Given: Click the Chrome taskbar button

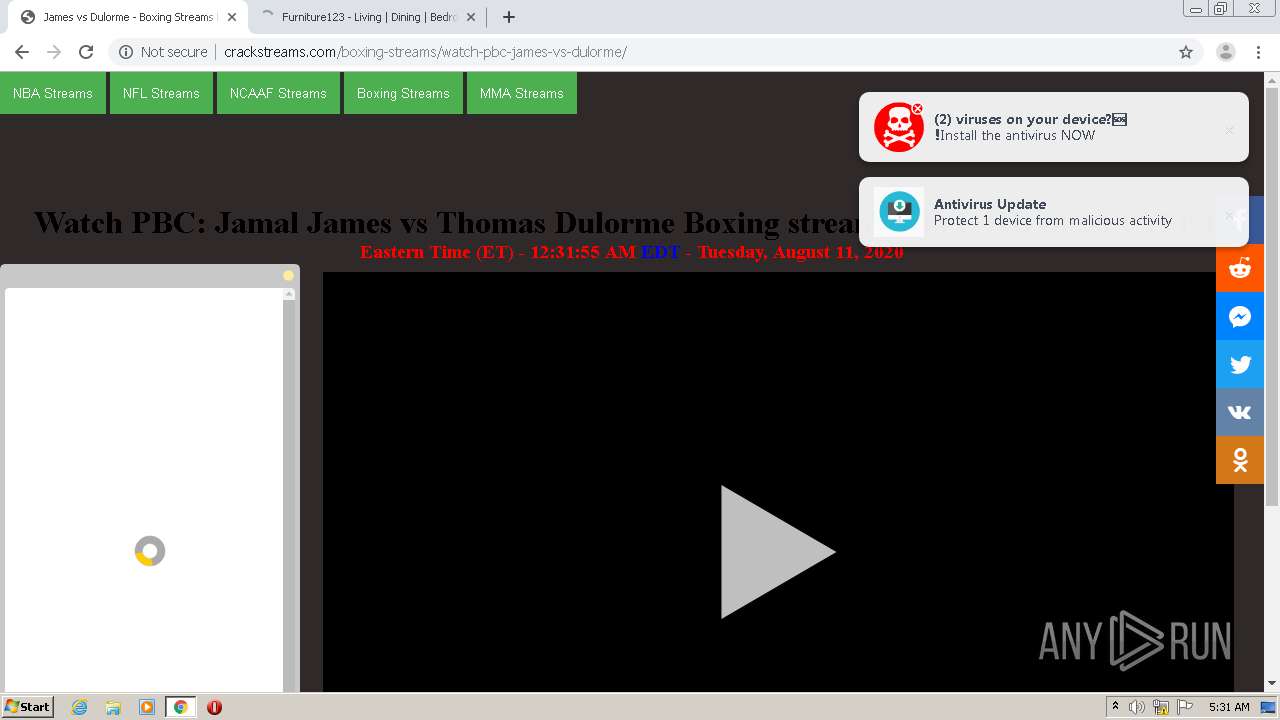Looking at the screenshot, I should click(x=181, y=707).
